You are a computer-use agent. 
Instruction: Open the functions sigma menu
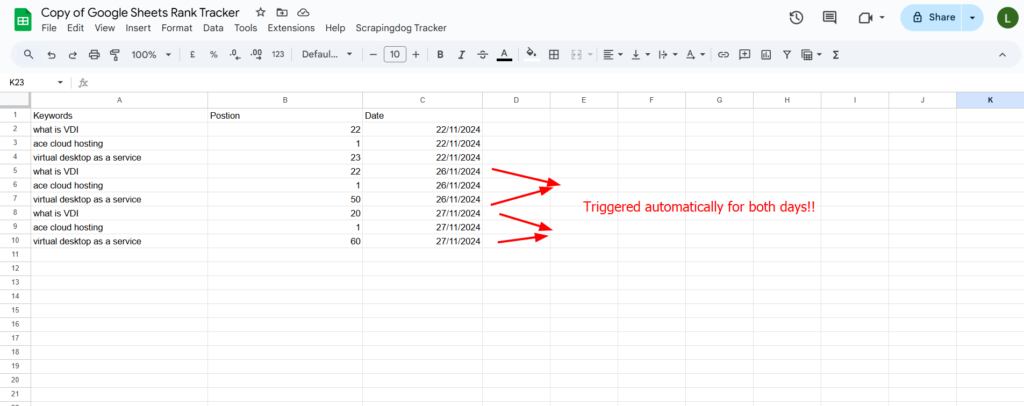[x=835, y=55]
